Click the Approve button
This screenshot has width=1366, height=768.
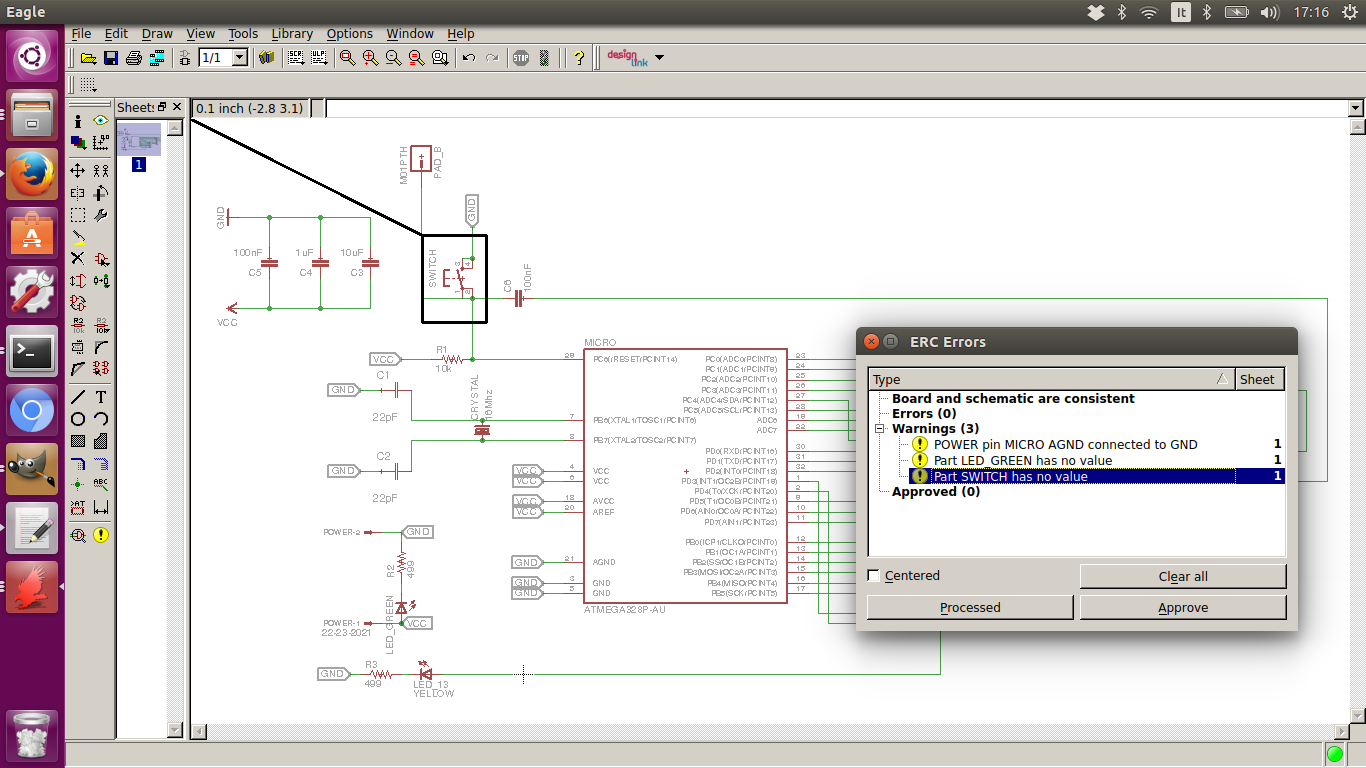point(1182,608)
